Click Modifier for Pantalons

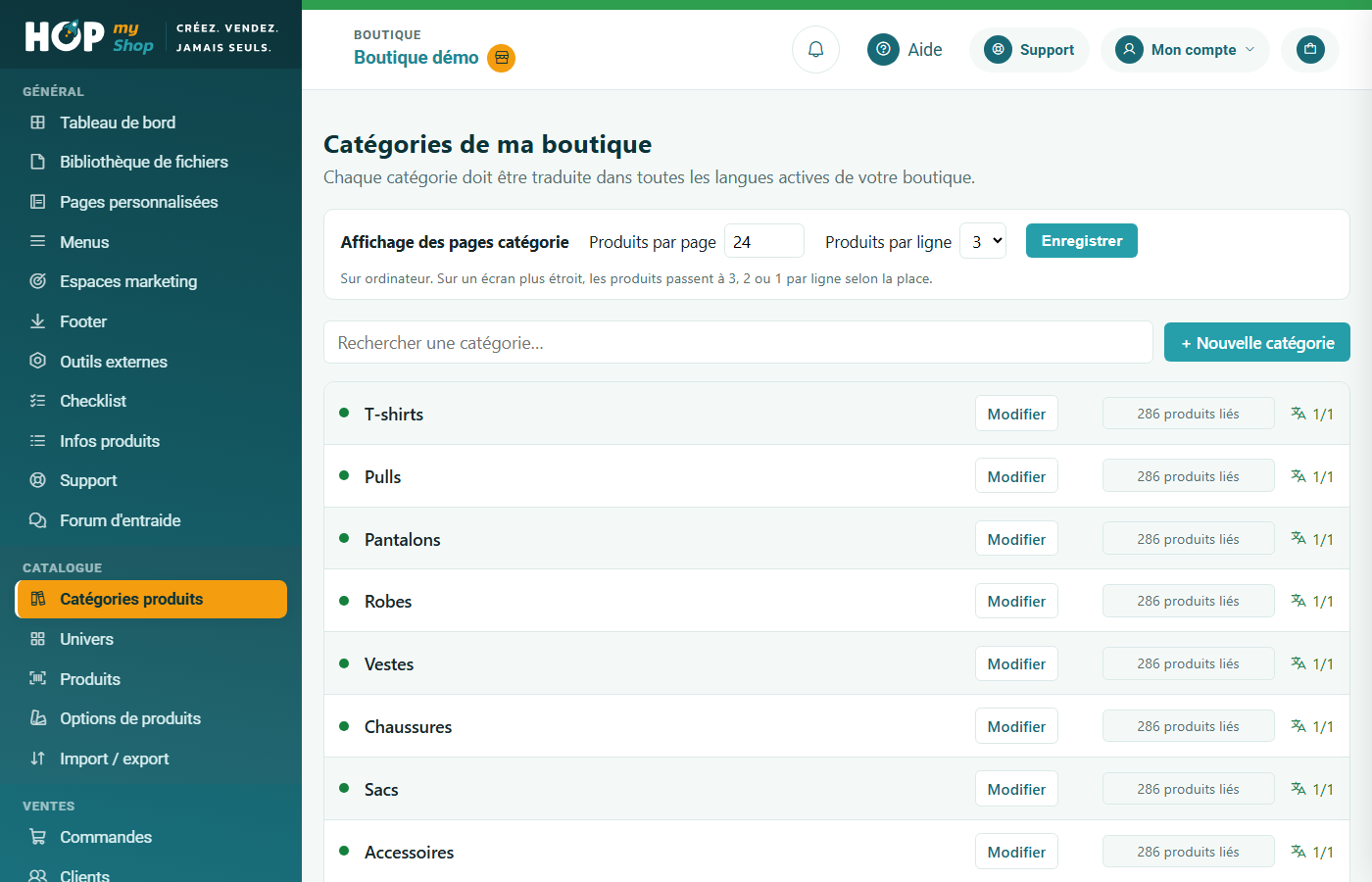click(1016, 539)
